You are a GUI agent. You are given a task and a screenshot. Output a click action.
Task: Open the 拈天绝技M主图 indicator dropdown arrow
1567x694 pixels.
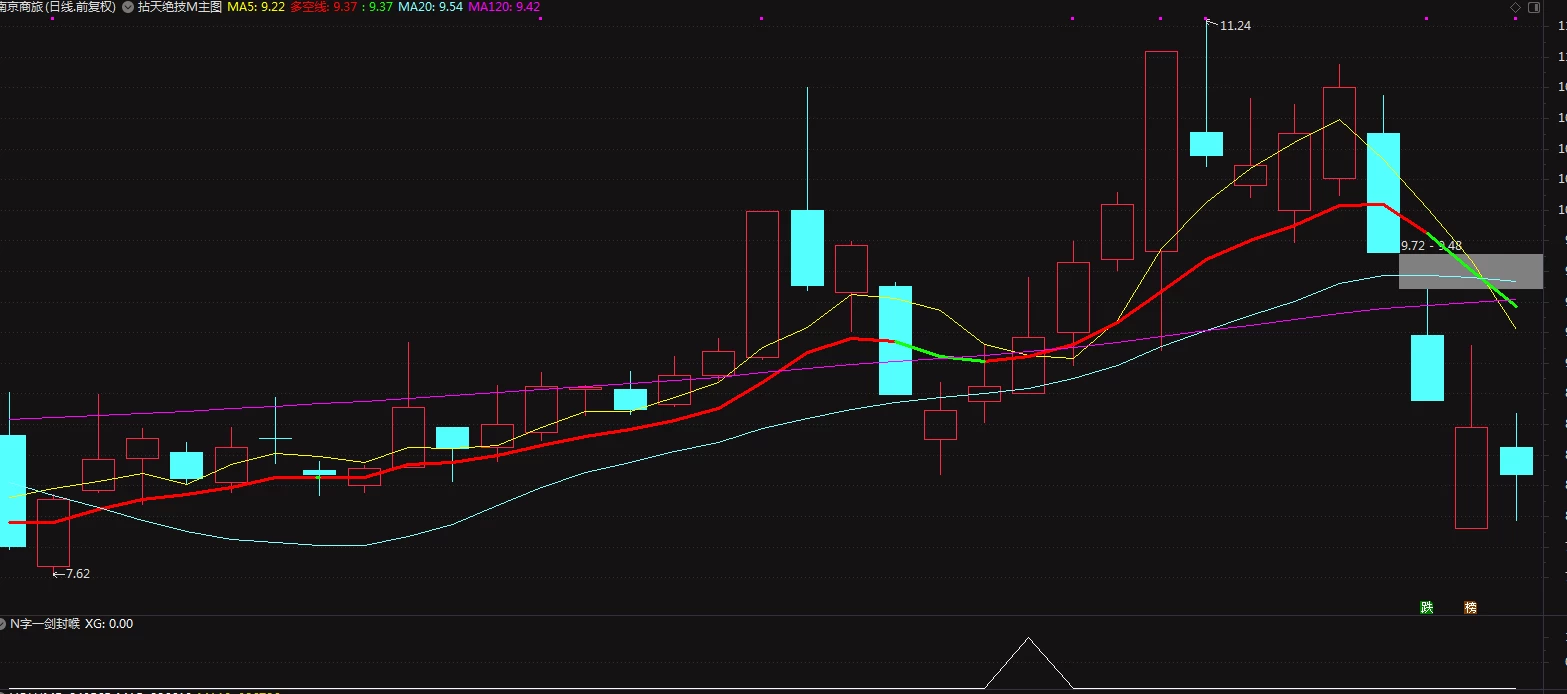[x=128, y=7]
